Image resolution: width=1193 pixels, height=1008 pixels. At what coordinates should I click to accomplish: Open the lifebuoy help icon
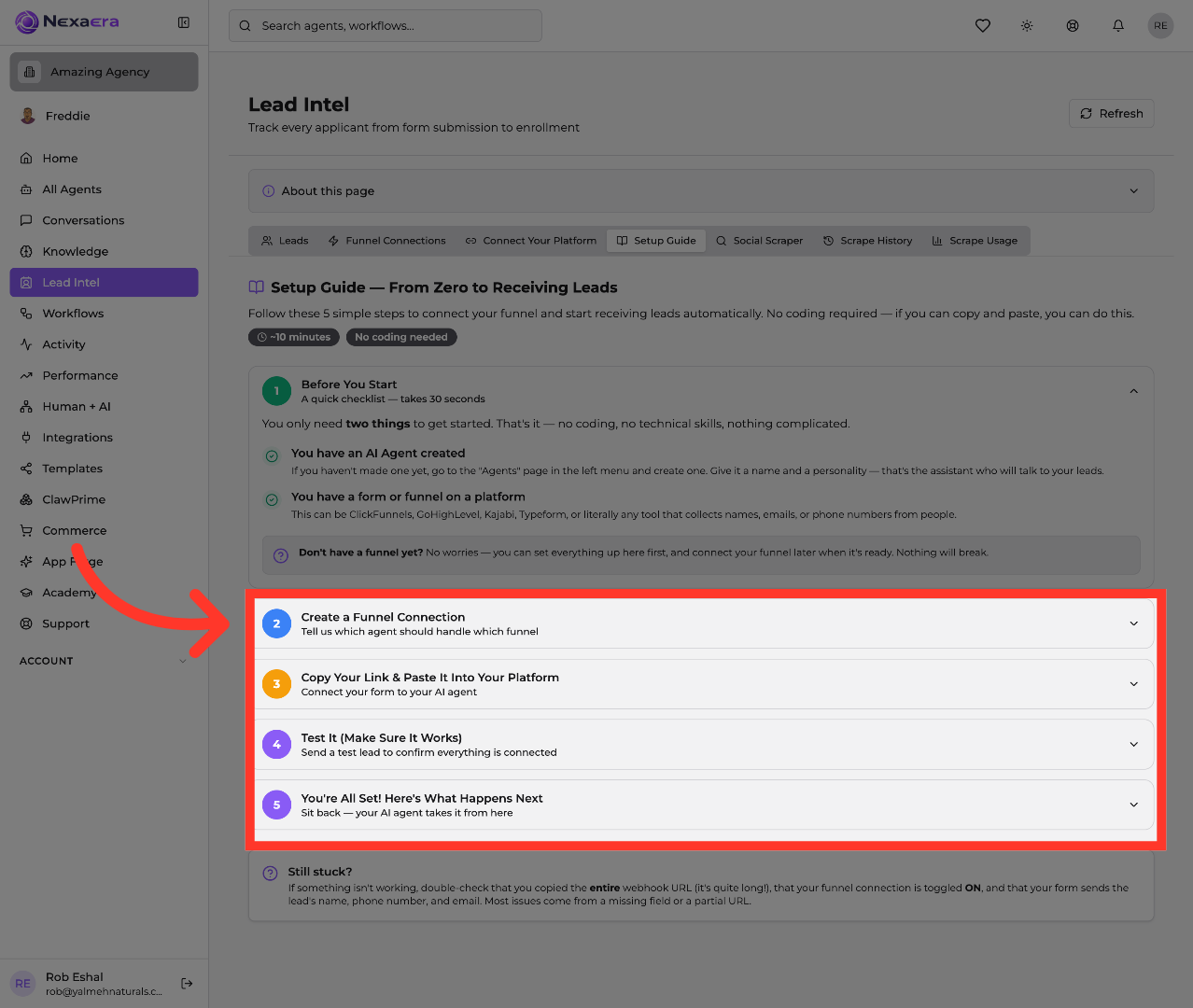click(1073, 26)
